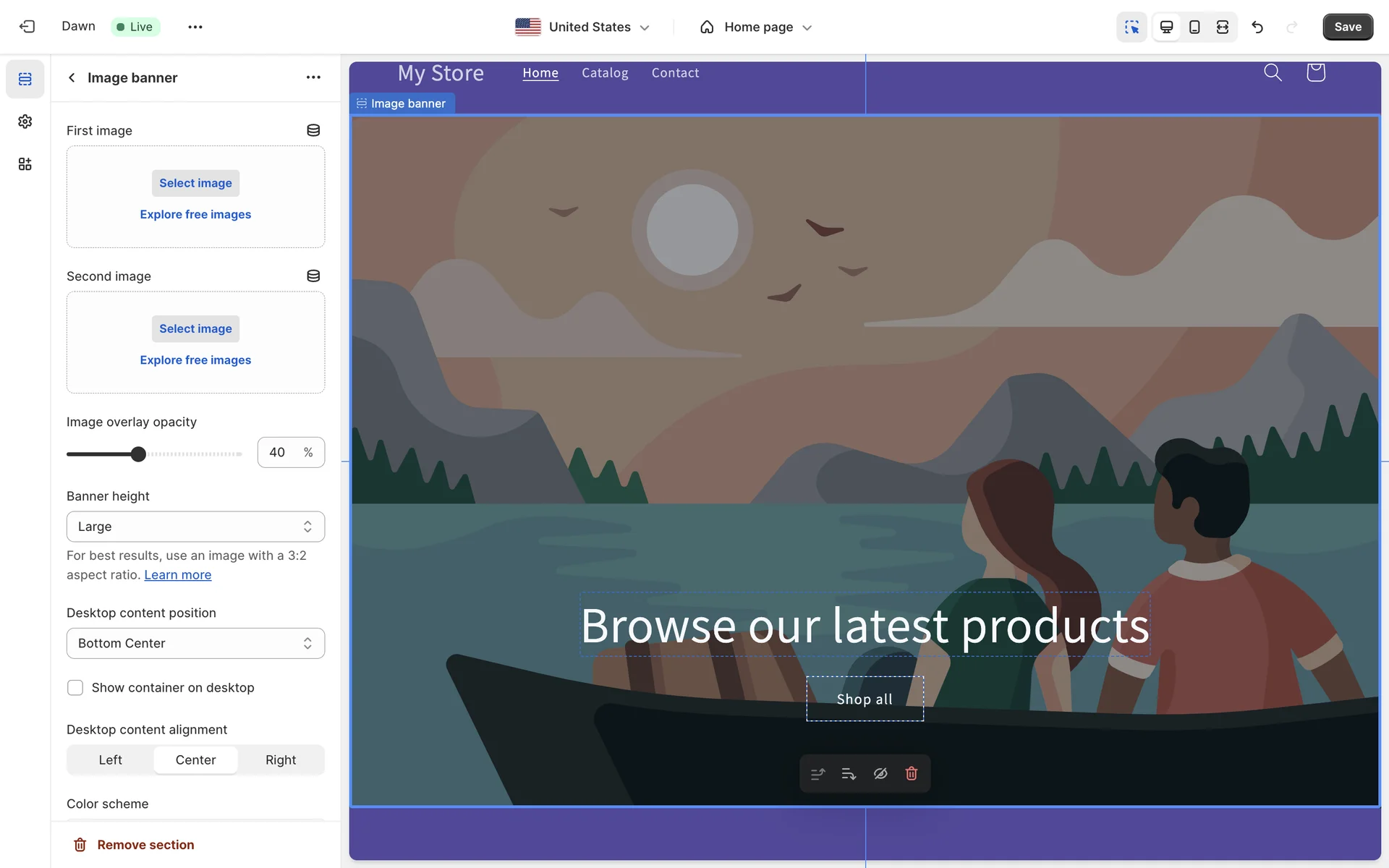This screenshot has height=868, width=1389.
Task: Set content alignment to Left
Action: 110,760
